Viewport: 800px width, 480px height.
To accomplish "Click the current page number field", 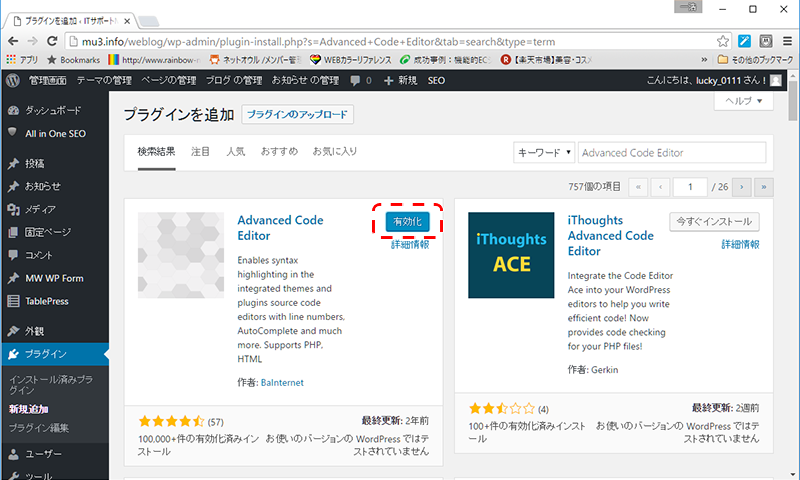I will (690, 187).
